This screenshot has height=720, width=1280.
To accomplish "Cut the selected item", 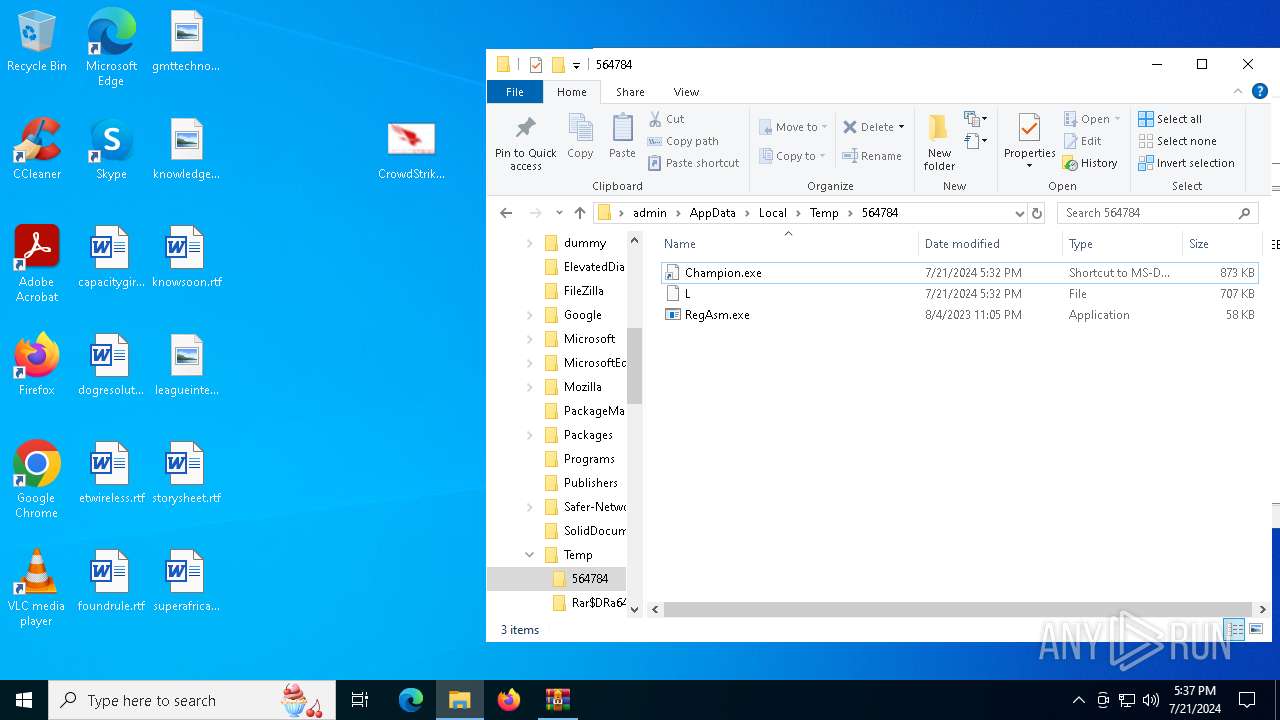I will click(667, 119).
